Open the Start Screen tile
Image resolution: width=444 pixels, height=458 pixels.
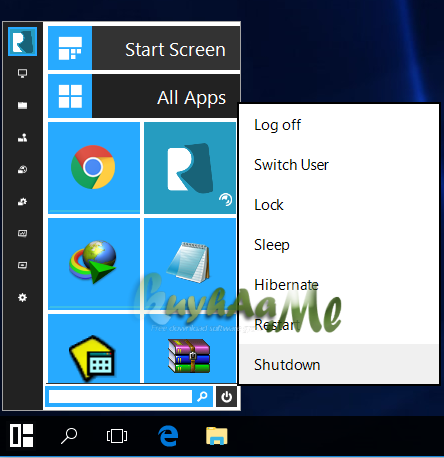(144, 48)
